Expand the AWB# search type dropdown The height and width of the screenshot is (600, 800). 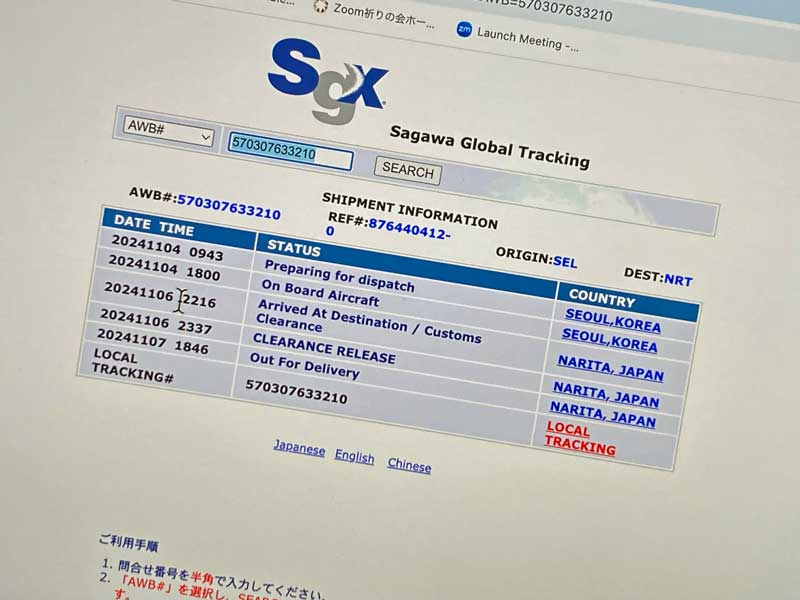(x=168, y=131)
